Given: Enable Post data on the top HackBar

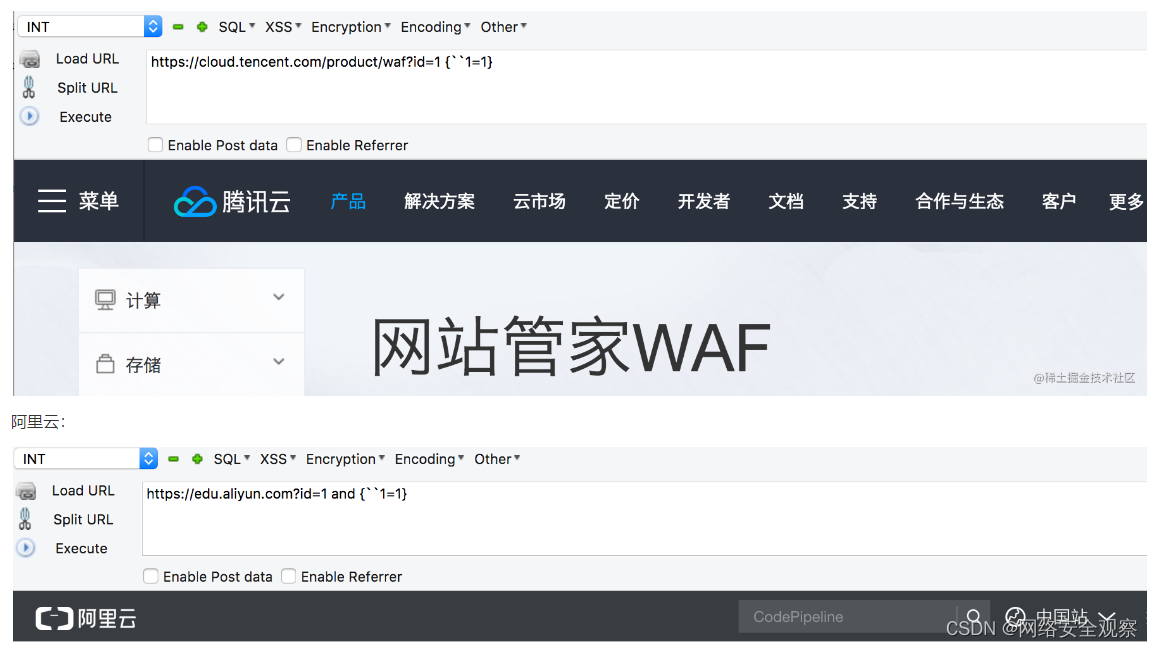Looking at the screenshot, I should coord(156,145).
